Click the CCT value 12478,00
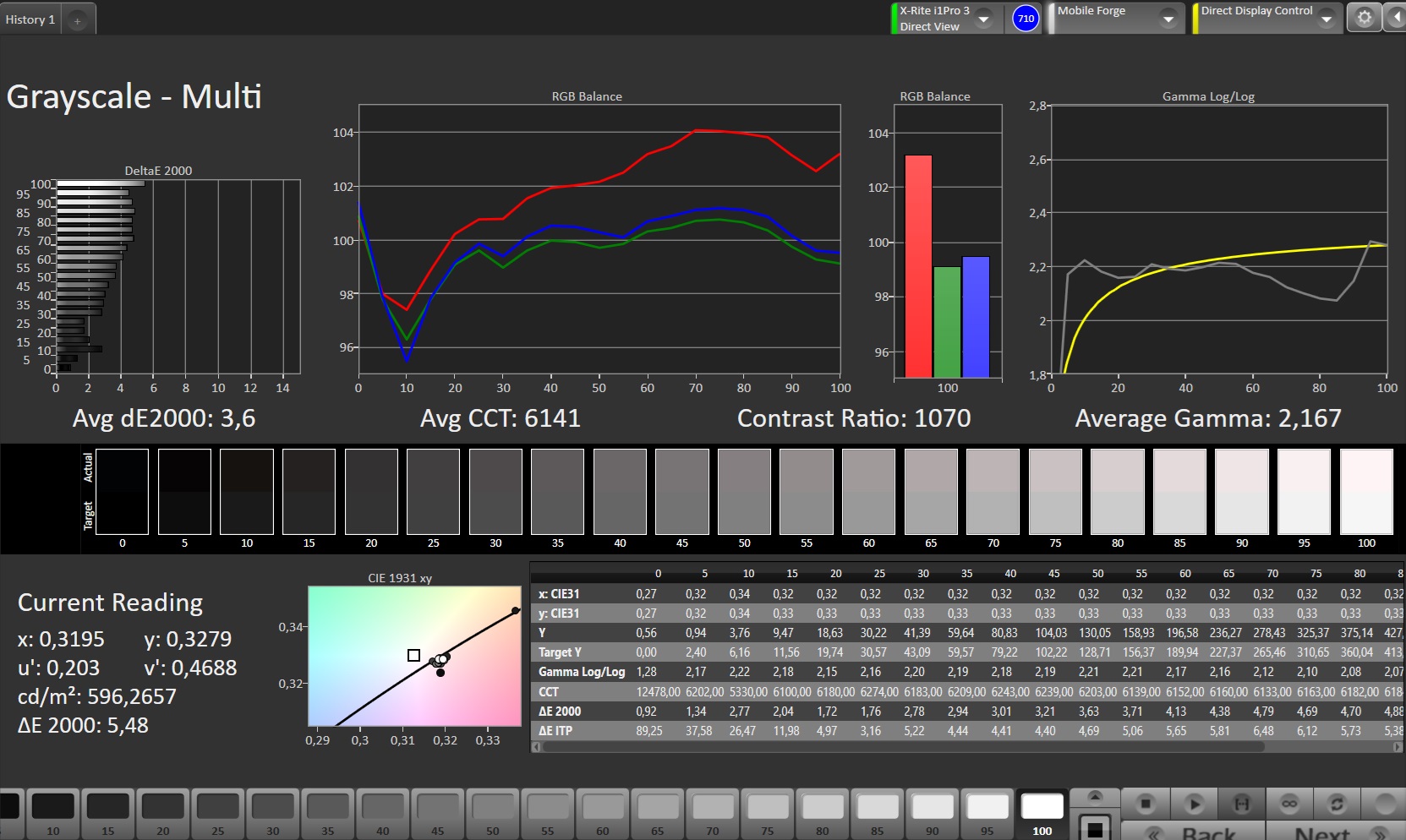 (x=658, y=692)
